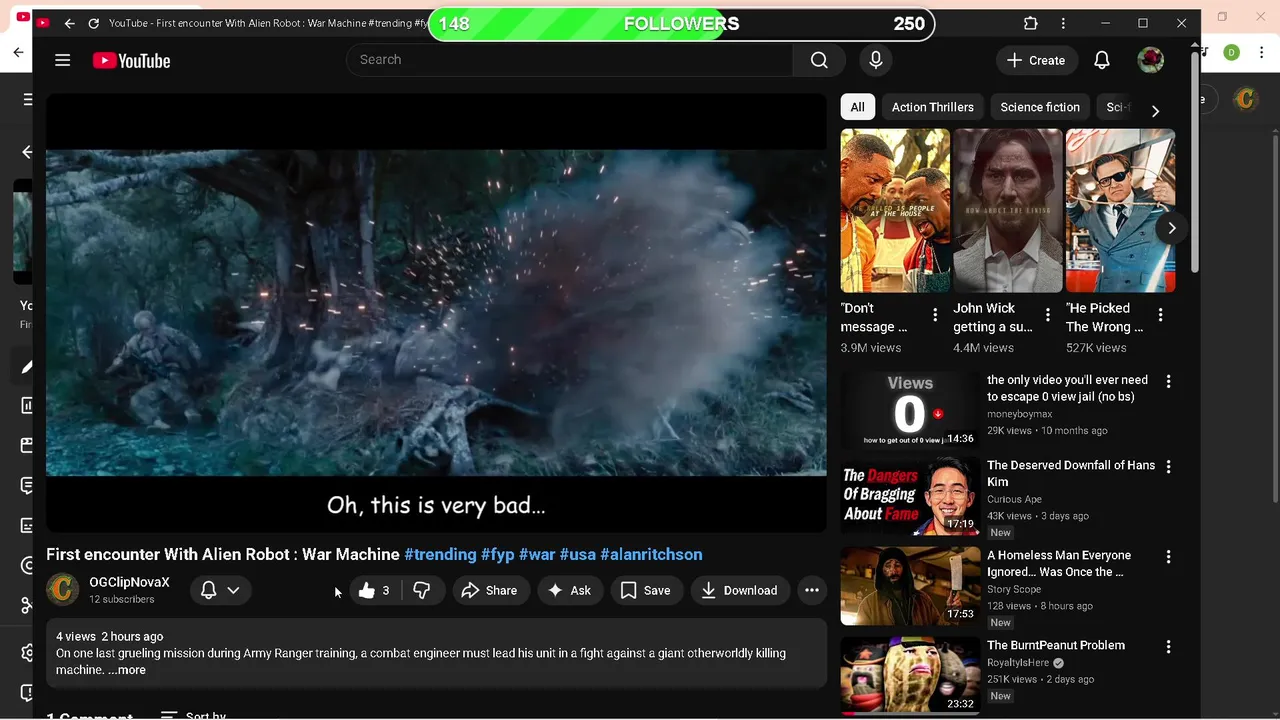Image resolution: width=1280 pixels, height=720 pixels.
Task: Open browser extensions puzzle icon
Action: [1031, 23]
